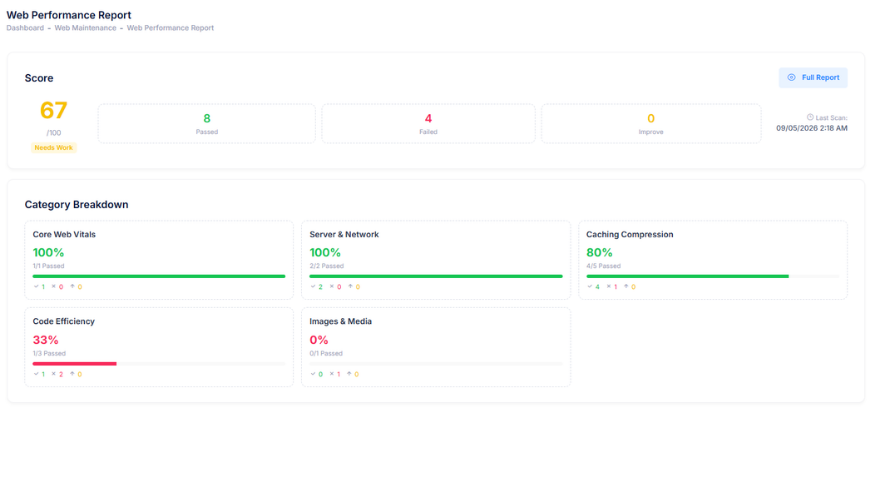
Task: Click failed X icon in Caching Compression
Action: point(608,287)
